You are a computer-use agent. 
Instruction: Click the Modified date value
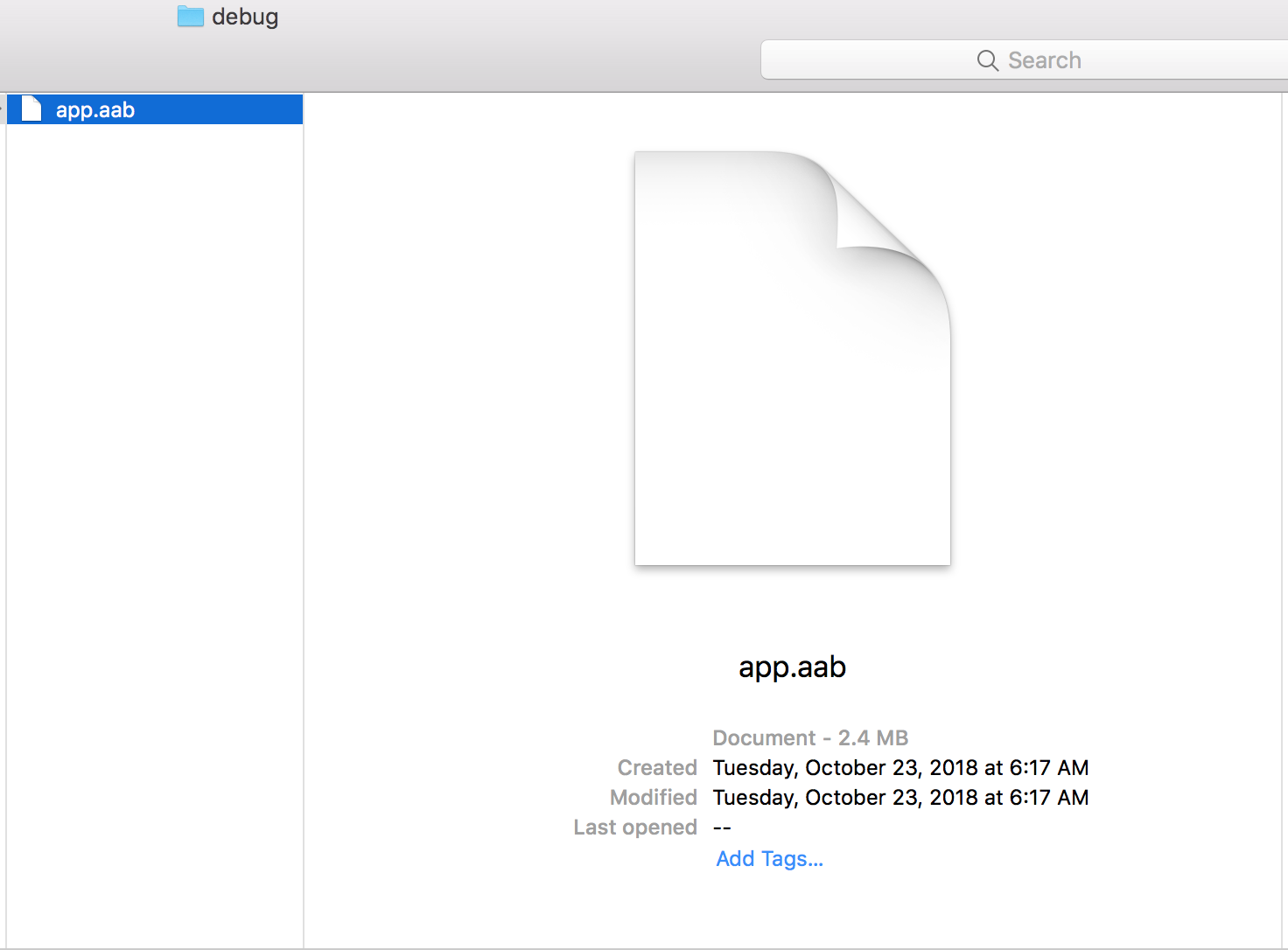[x=901, y=798]
